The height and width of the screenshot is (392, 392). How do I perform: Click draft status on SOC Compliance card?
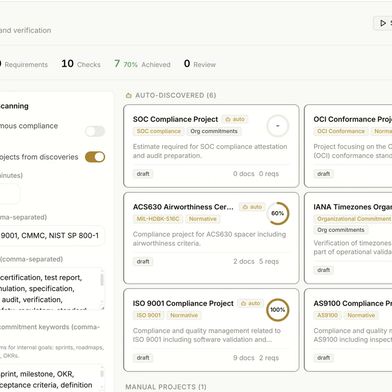[143, 174]
